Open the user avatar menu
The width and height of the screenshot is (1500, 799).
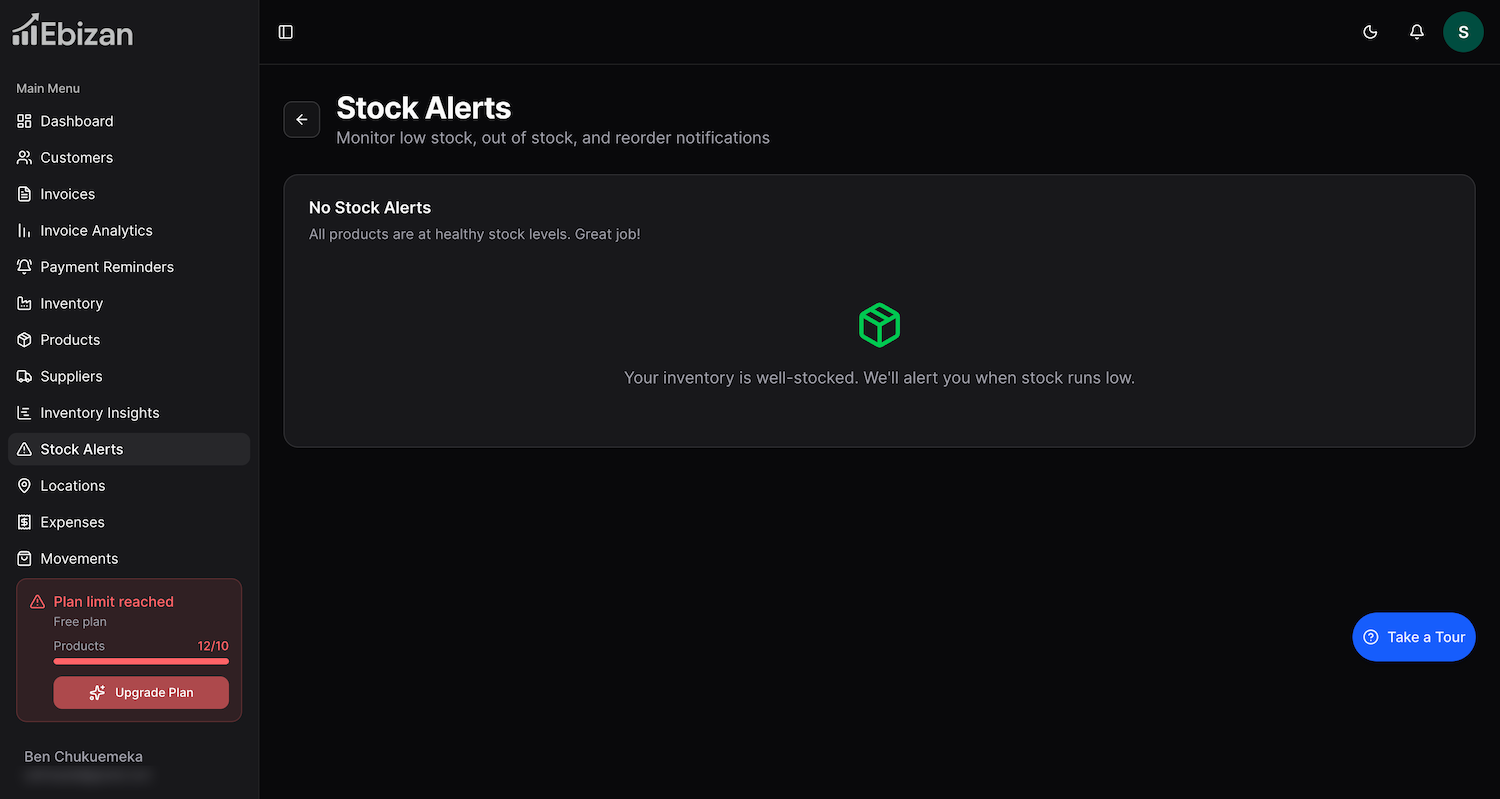[1462, 32]
